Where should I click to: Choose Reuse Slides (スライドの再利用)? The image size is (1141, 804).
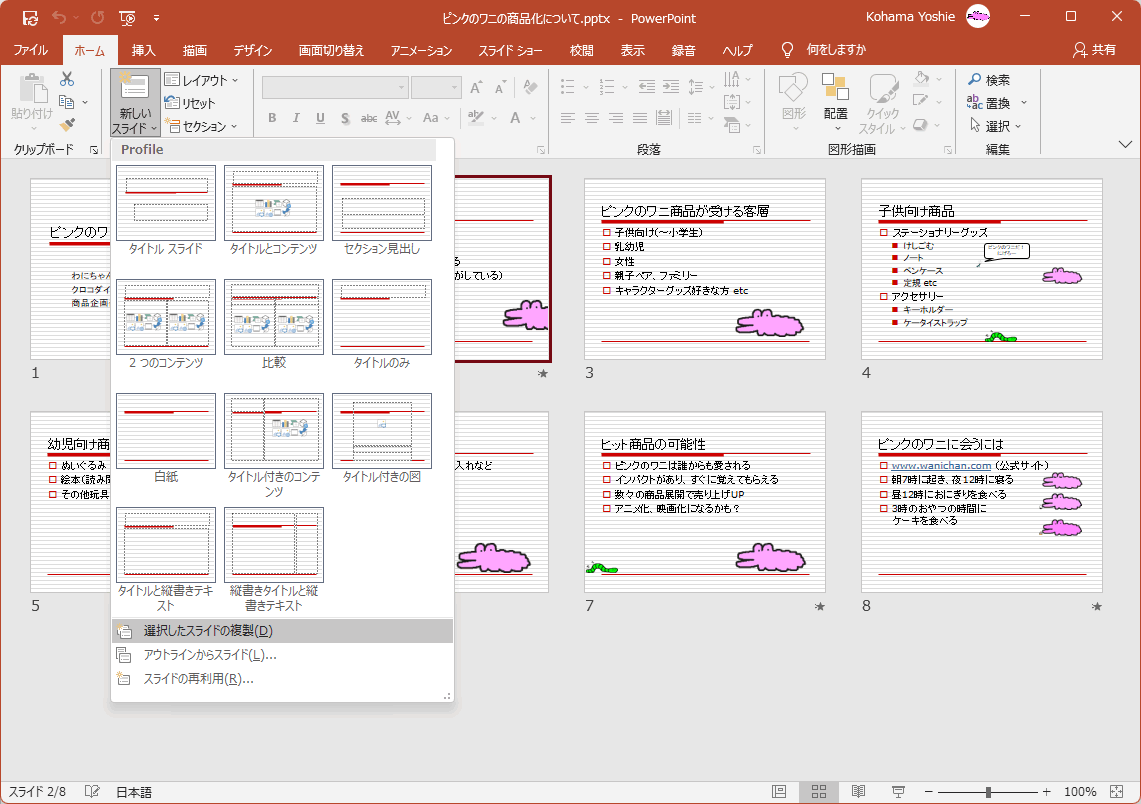(282, 679)
